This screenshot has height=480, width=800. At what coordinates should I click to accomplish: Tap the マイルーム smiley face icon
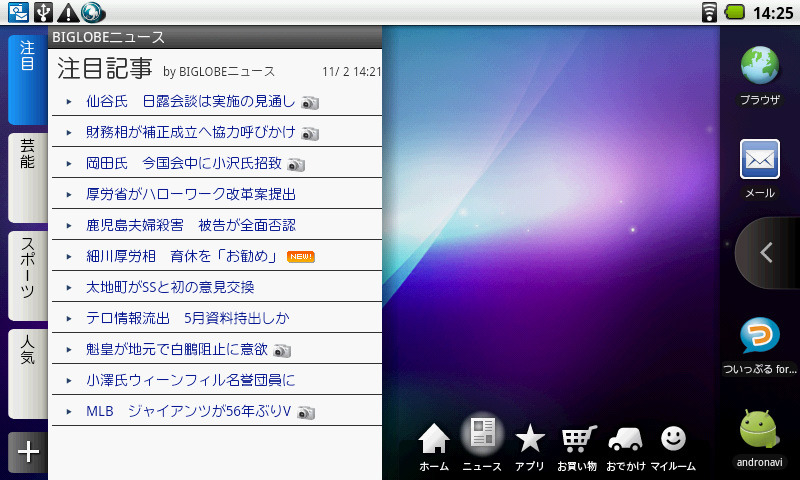(673, 439)
